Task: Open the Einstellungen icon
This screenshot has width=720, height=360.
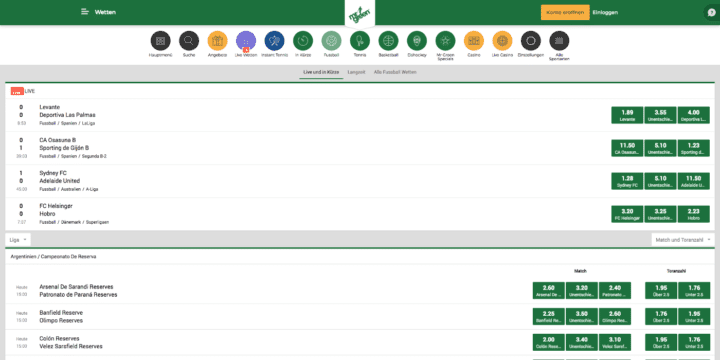Action: tap(530, 41)
